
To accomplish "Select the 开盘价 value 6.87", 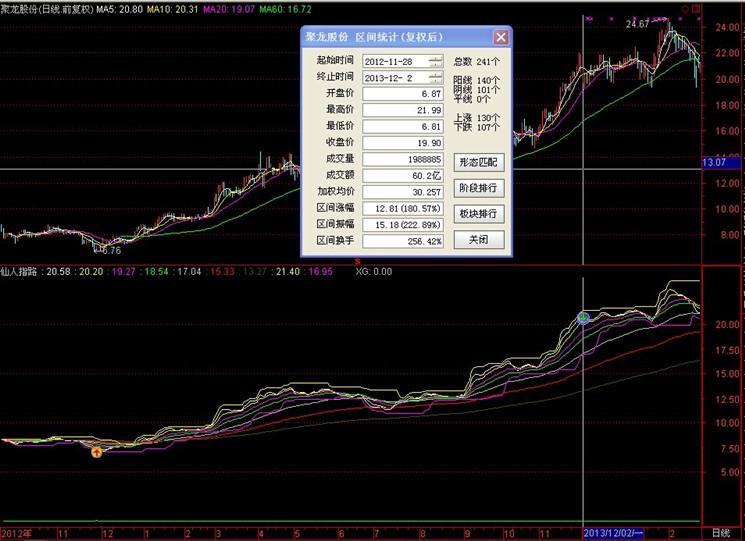I will pyautogui.click(x=403, y=94).
